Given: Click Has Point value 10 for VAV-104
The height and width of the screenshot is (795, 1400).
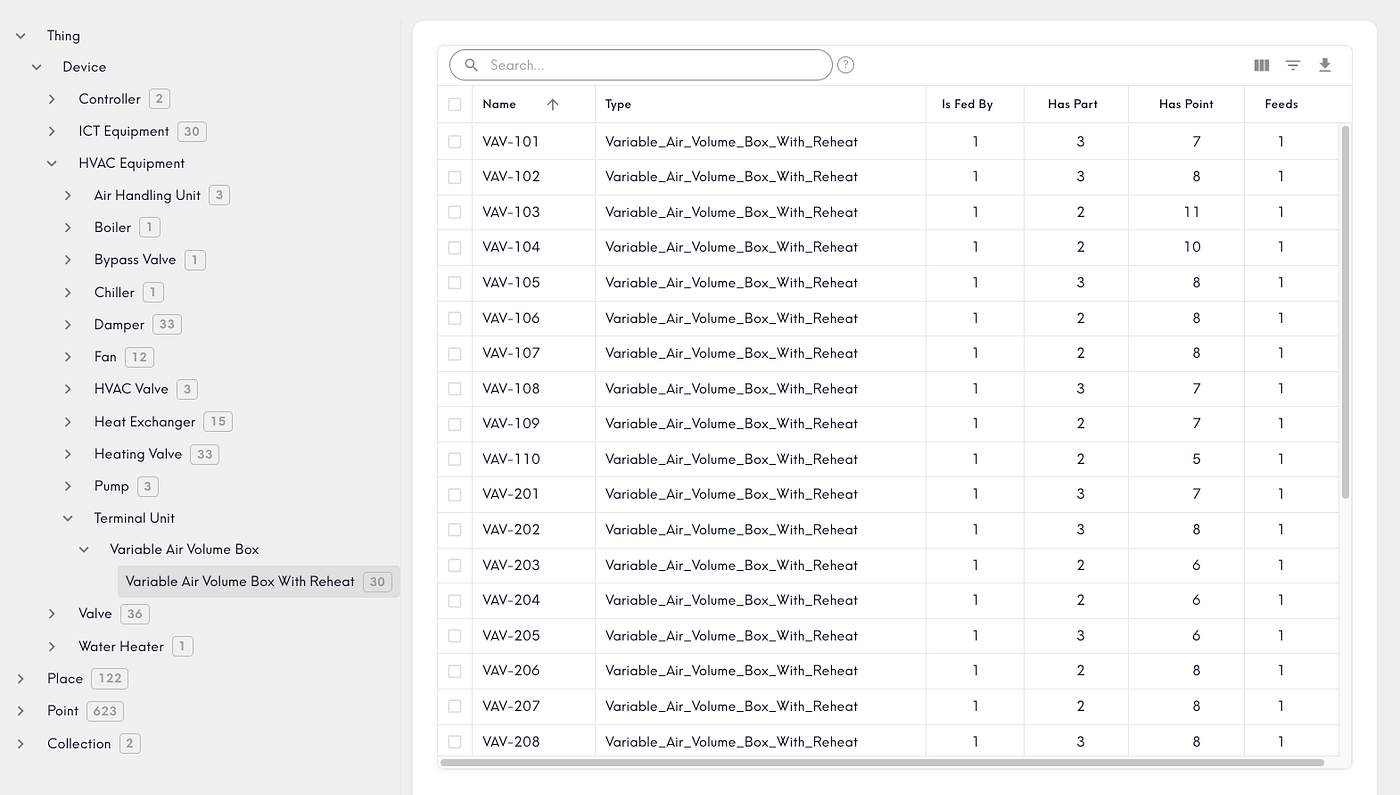Looking at the screenshot, I should tap(1192, 247).
